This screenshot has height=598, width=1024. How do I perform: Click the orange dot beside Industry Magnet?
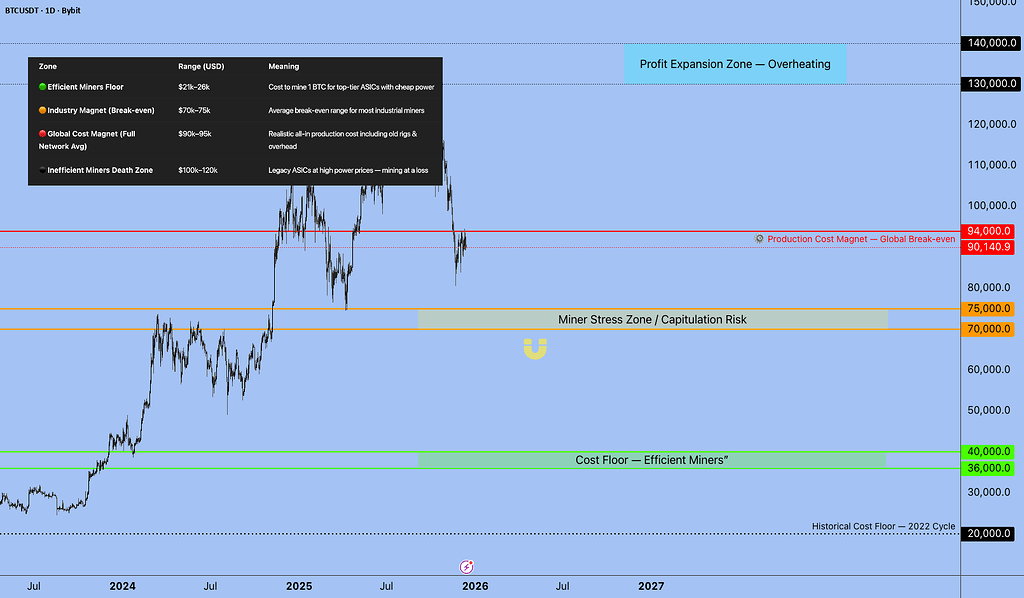42,110
